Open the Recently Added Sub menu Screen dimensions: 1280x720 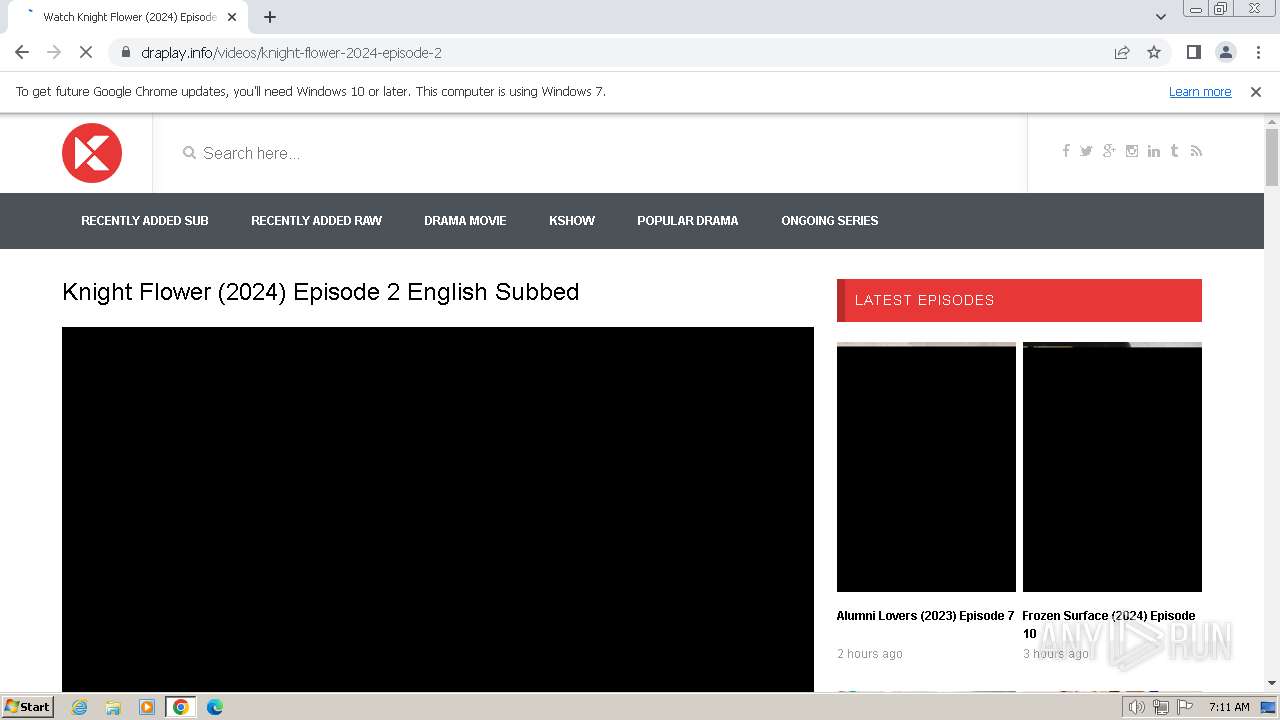pyautogui.click(x=145, y=221)
